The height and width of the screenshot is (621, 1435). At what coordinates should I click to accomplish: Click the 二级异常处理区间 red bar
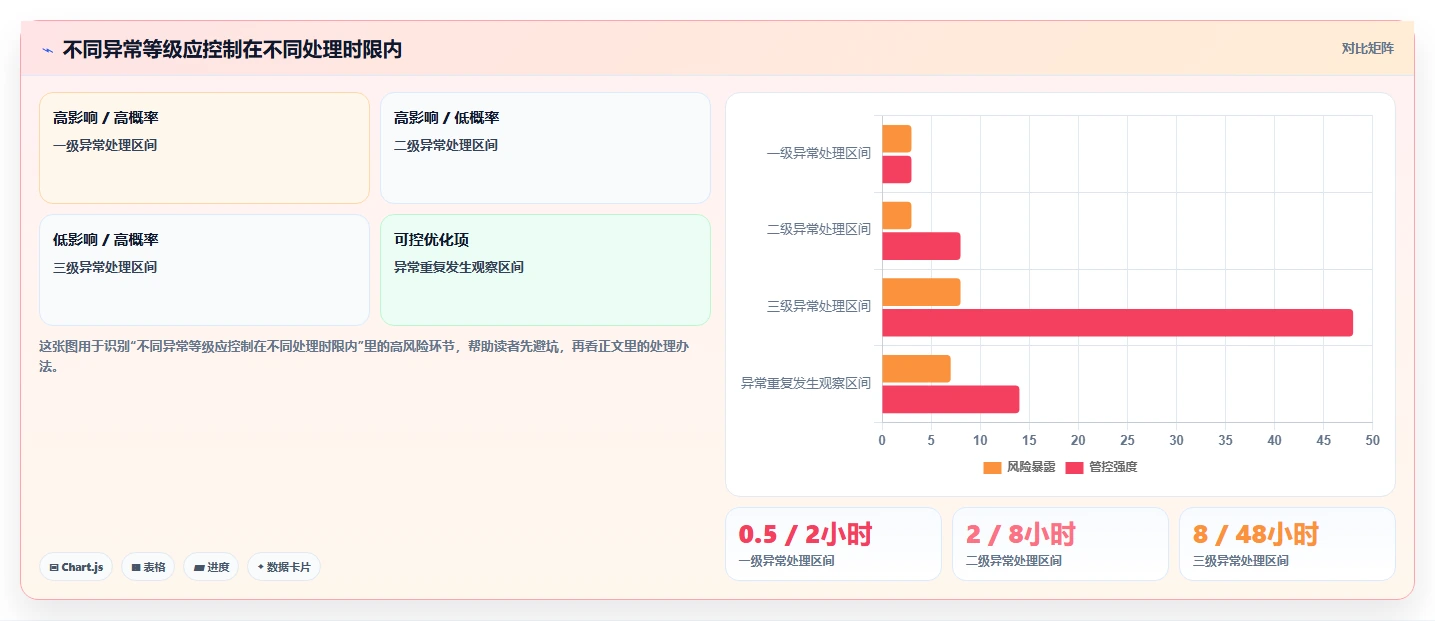[x=921, y=246]
